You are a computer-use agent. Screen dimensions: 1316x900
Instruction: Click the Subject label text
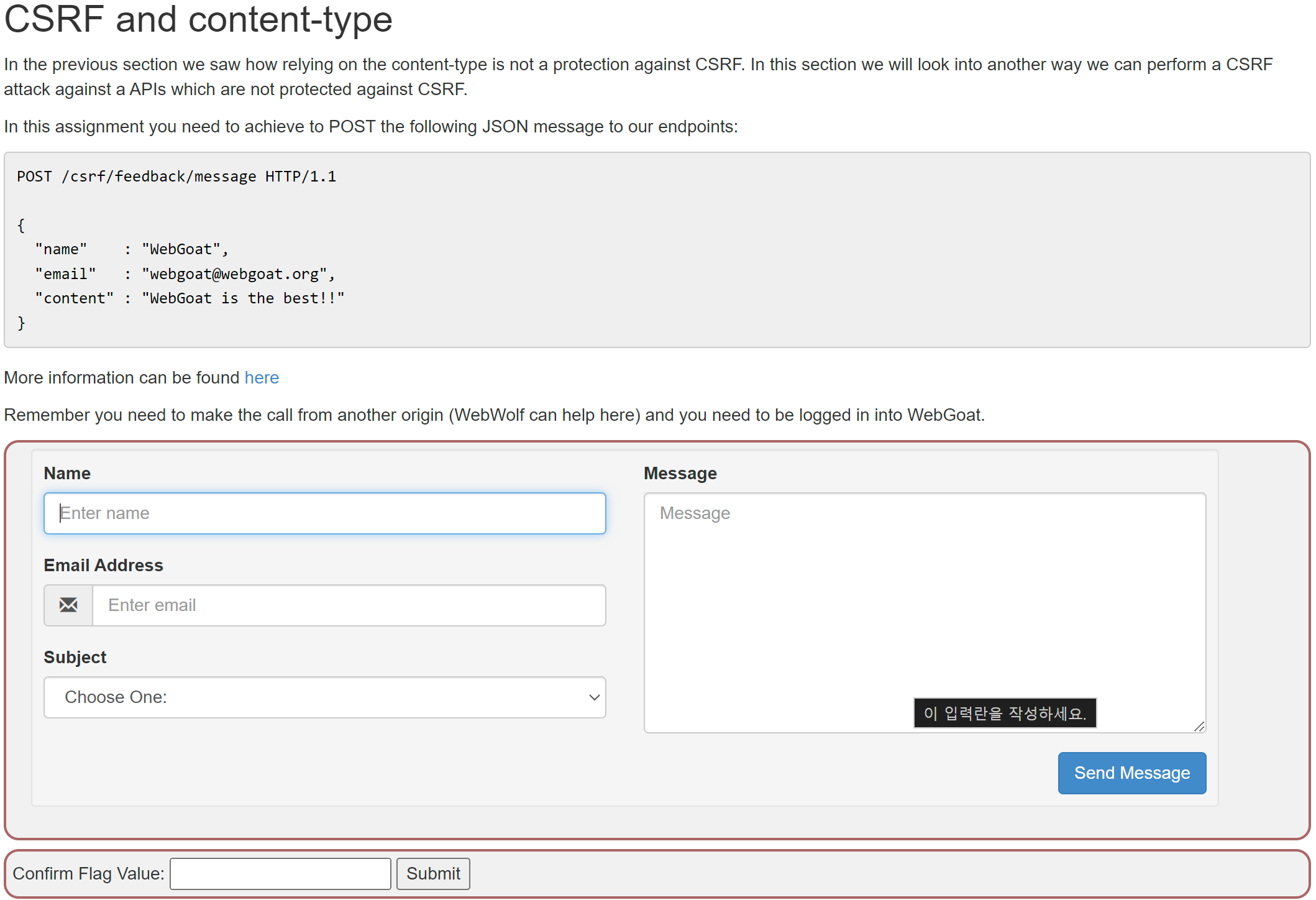coord(75,657)
